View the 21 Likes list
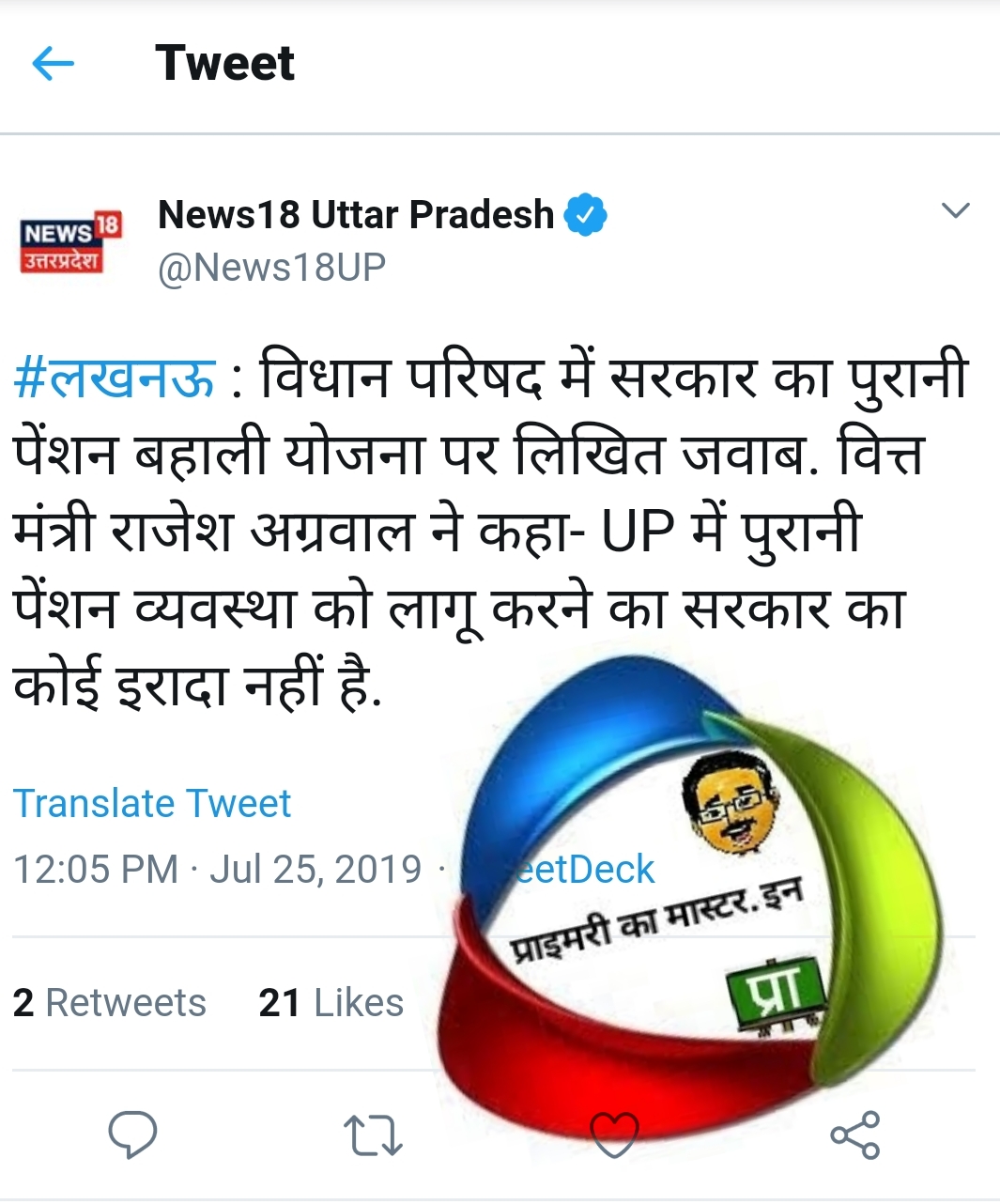This screenshot has height=1204, width=1000. click(331, 1003)
